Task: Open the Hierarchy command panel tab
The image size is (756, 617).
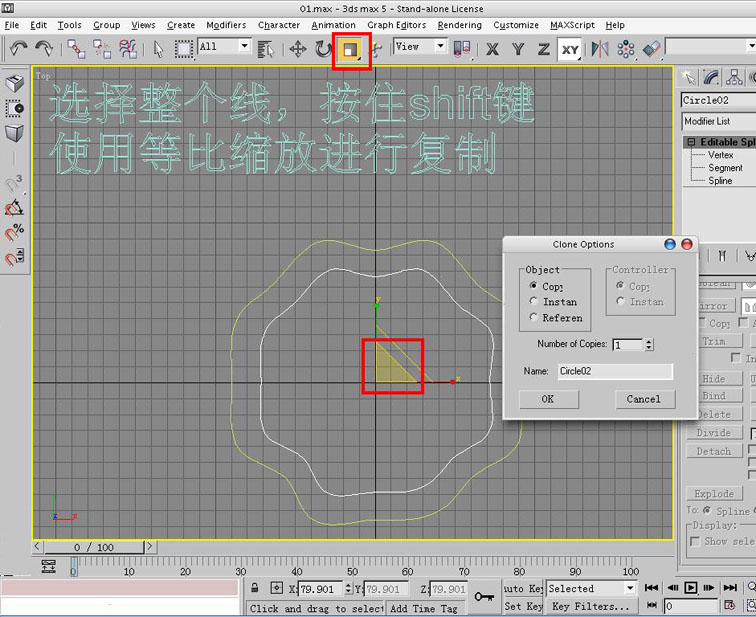Action: [734, 77]
